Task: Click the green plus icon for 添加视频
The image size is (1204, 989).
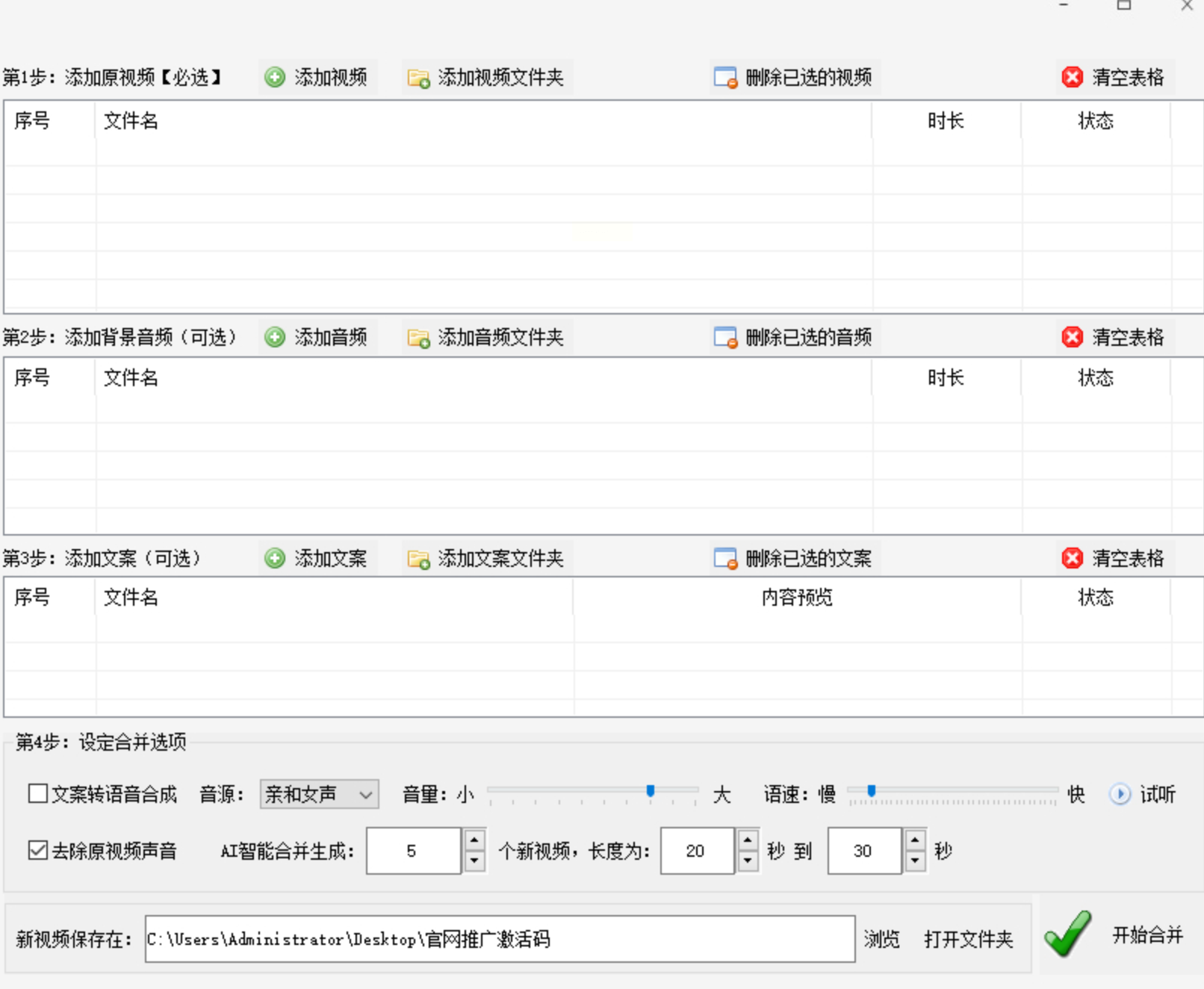Action: (x=275, y=77)
